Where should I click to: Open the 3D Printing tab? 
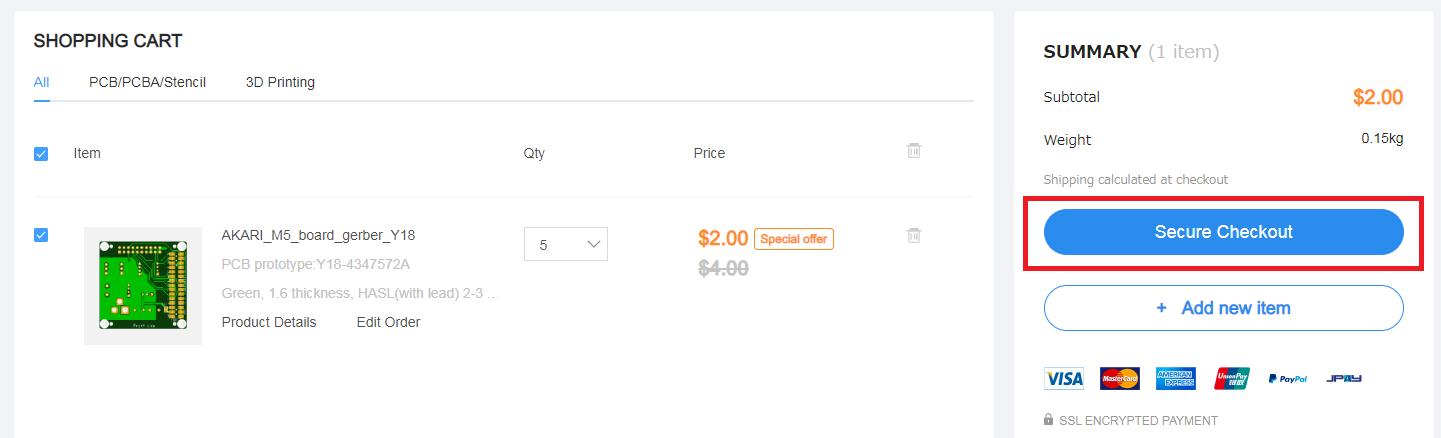click(280, 82)
